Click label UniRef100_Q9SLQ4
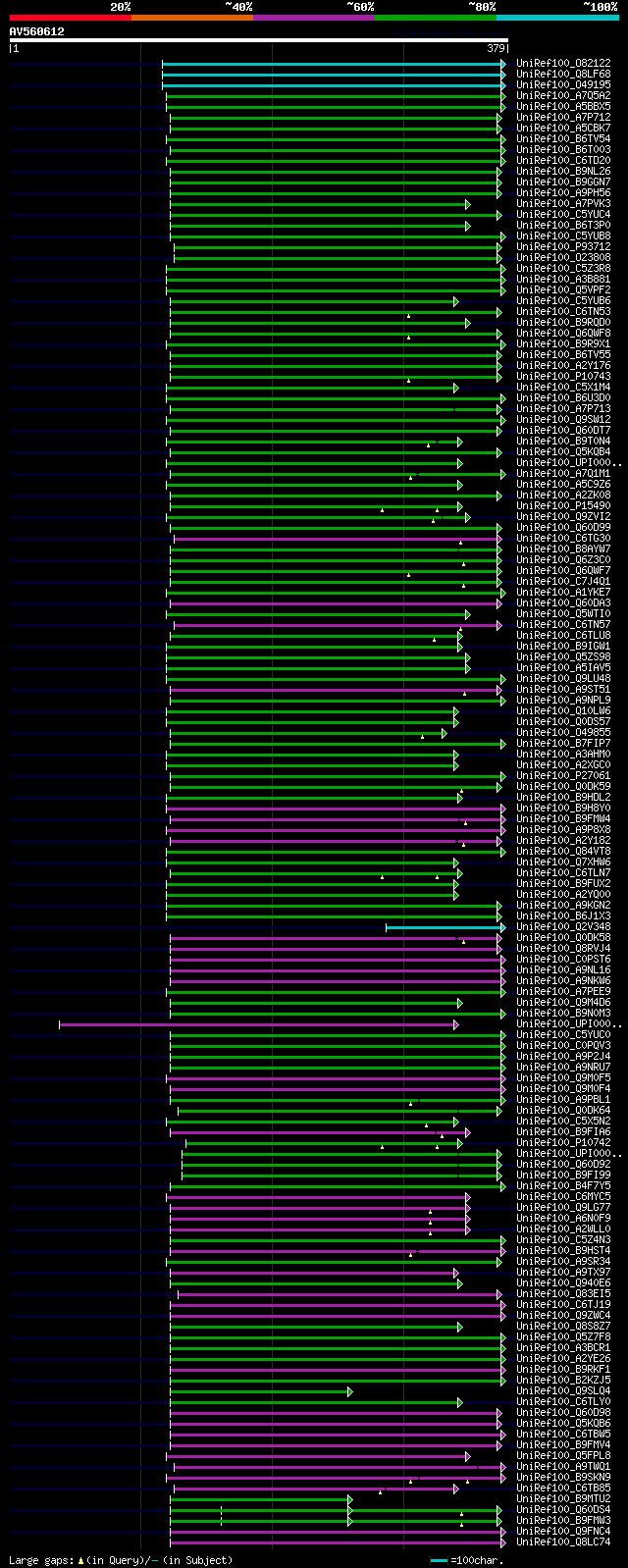This screenshot has height=1568, width=628. point(563,1390)
